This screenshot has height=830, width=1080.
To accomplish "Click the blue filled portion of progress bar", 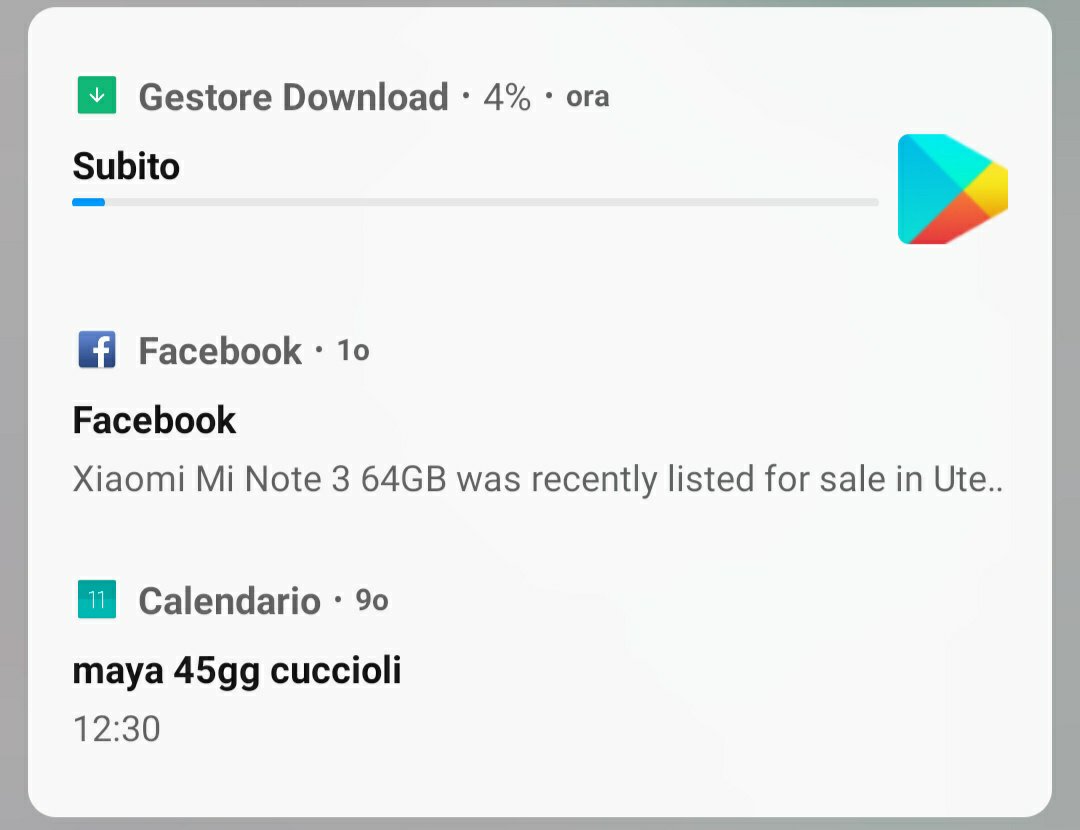I will [x=88, y=202].
